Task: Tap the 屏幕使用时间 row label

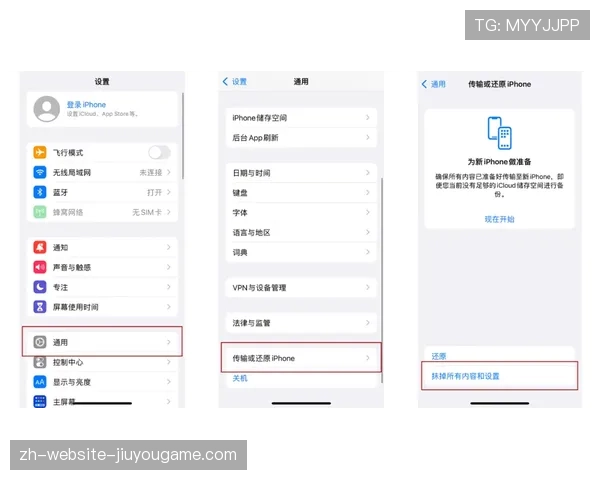Action: click(75, 307)
